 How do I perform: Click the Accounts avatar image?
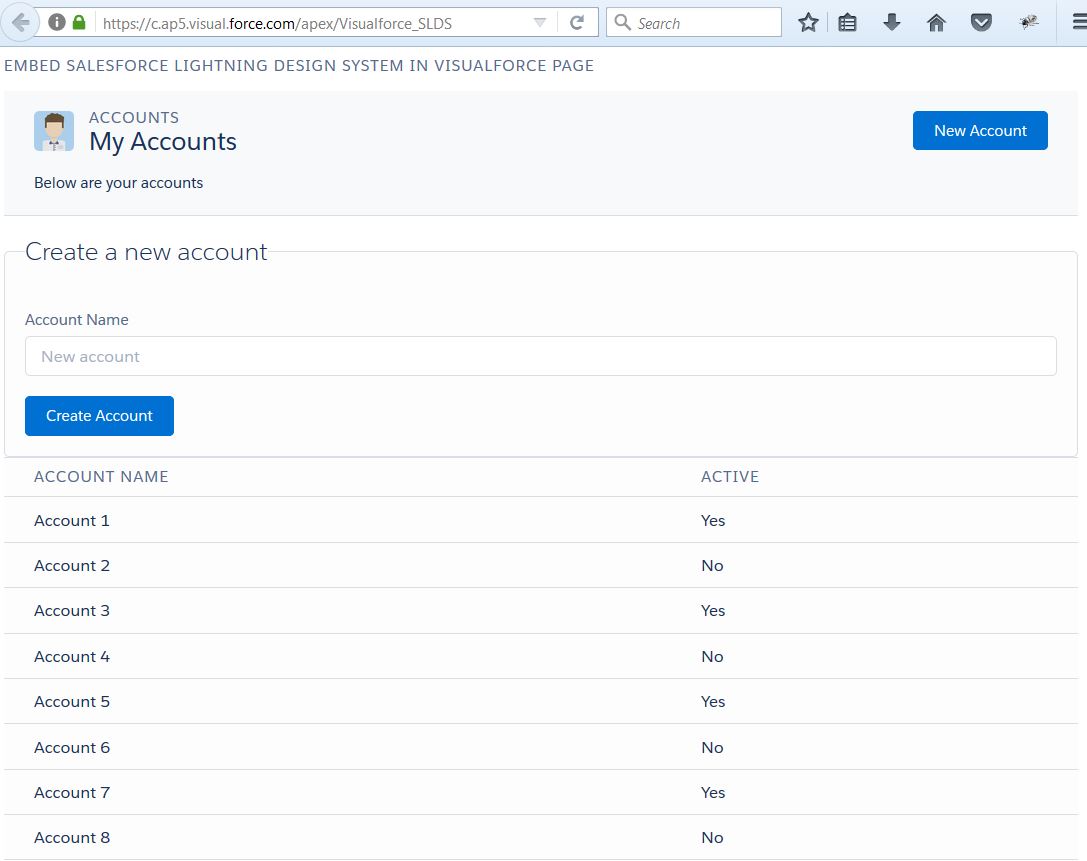(54, 130)
